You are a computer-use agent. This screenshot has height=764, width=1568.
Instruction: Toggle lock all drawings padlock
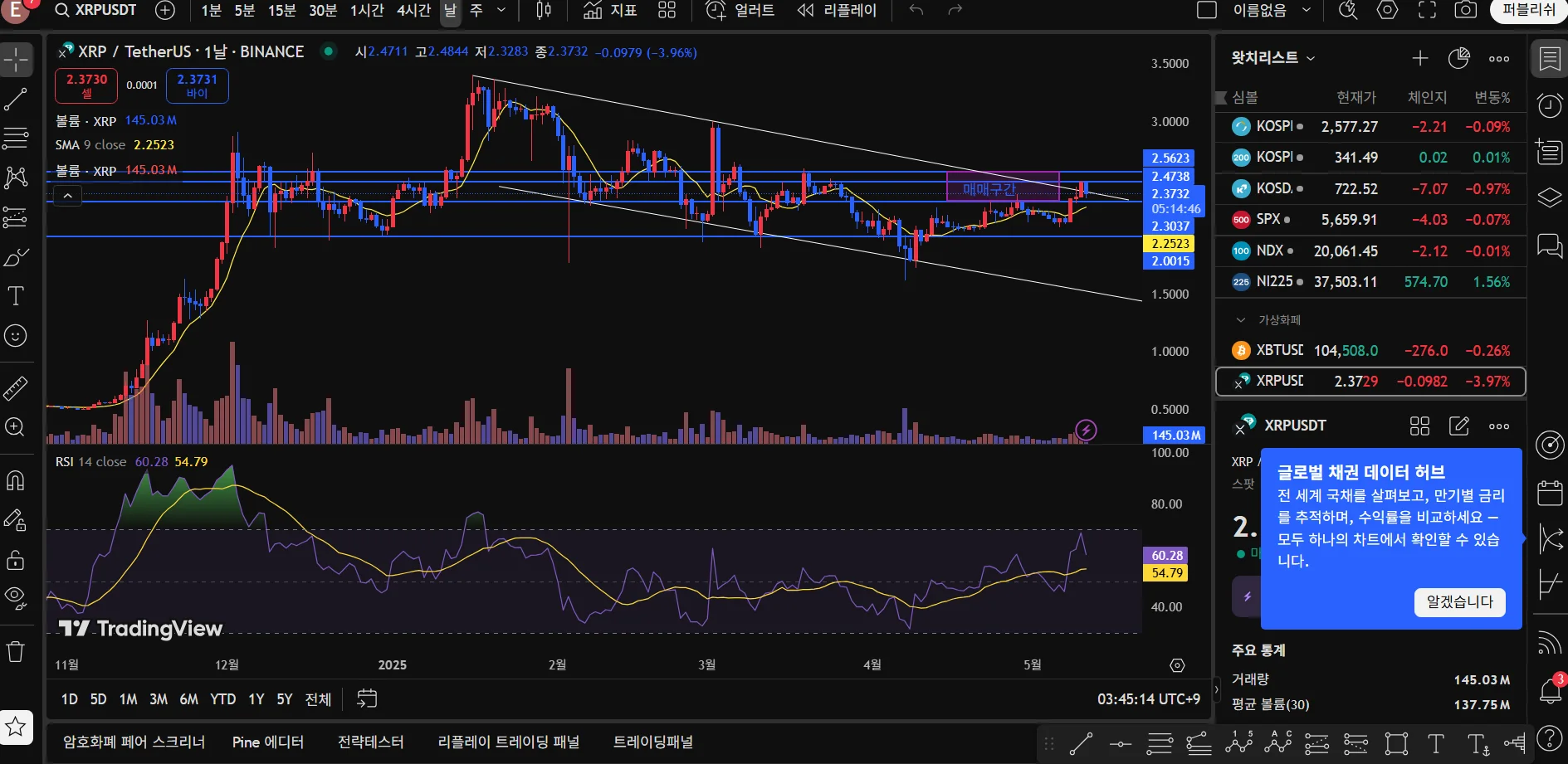coord(16,560)
